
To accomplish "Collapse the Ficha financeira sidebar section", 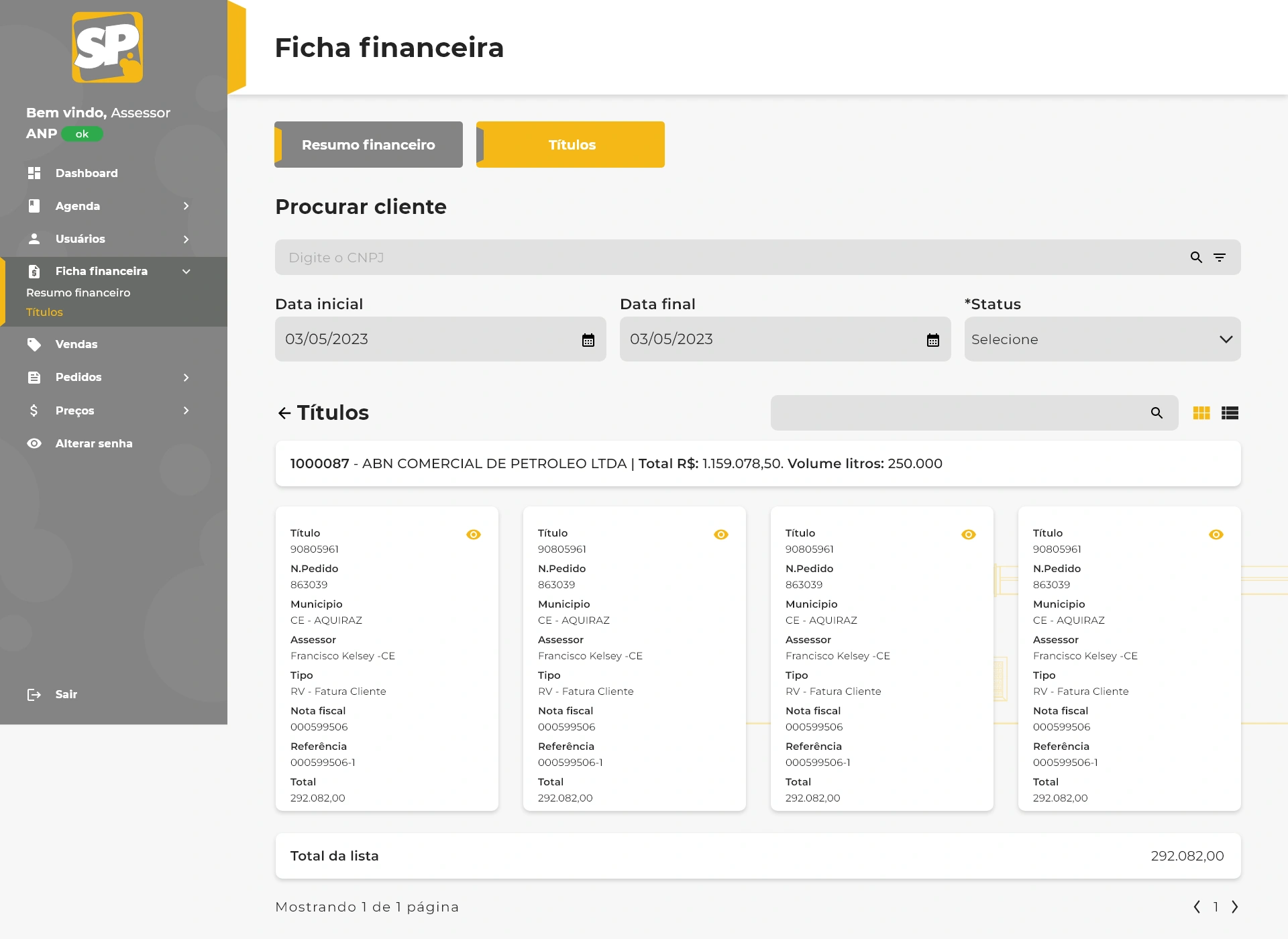I will point(186,272).
